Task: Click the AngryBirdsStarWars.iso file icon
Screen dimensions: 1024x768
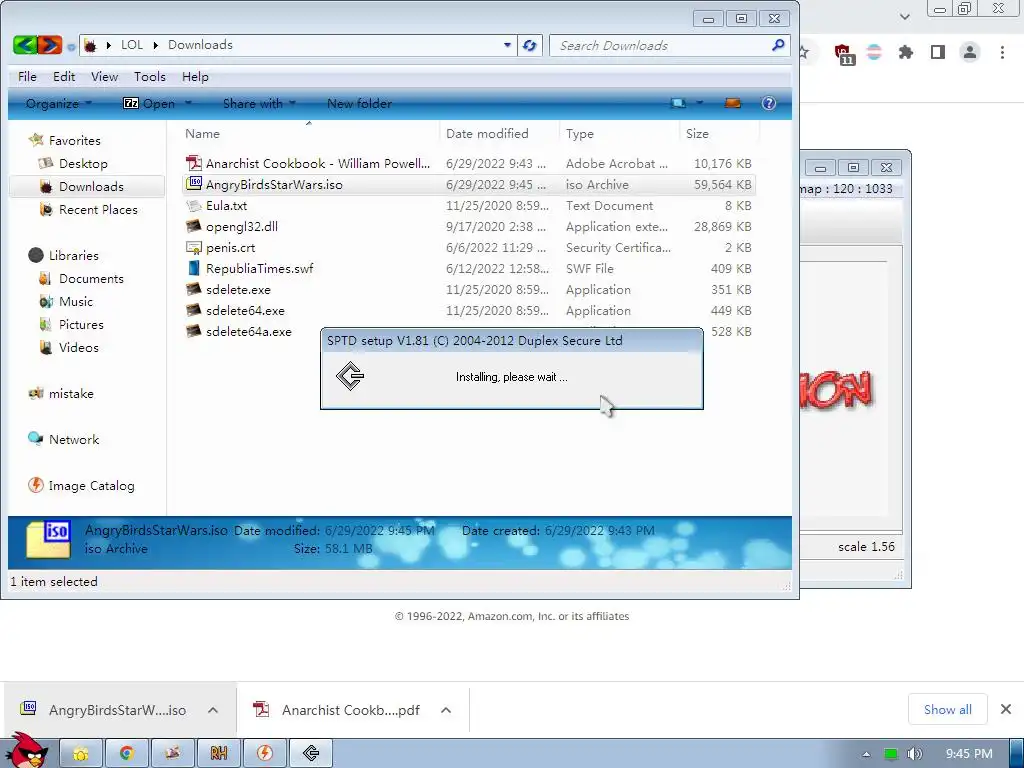Action: [193, 184]
